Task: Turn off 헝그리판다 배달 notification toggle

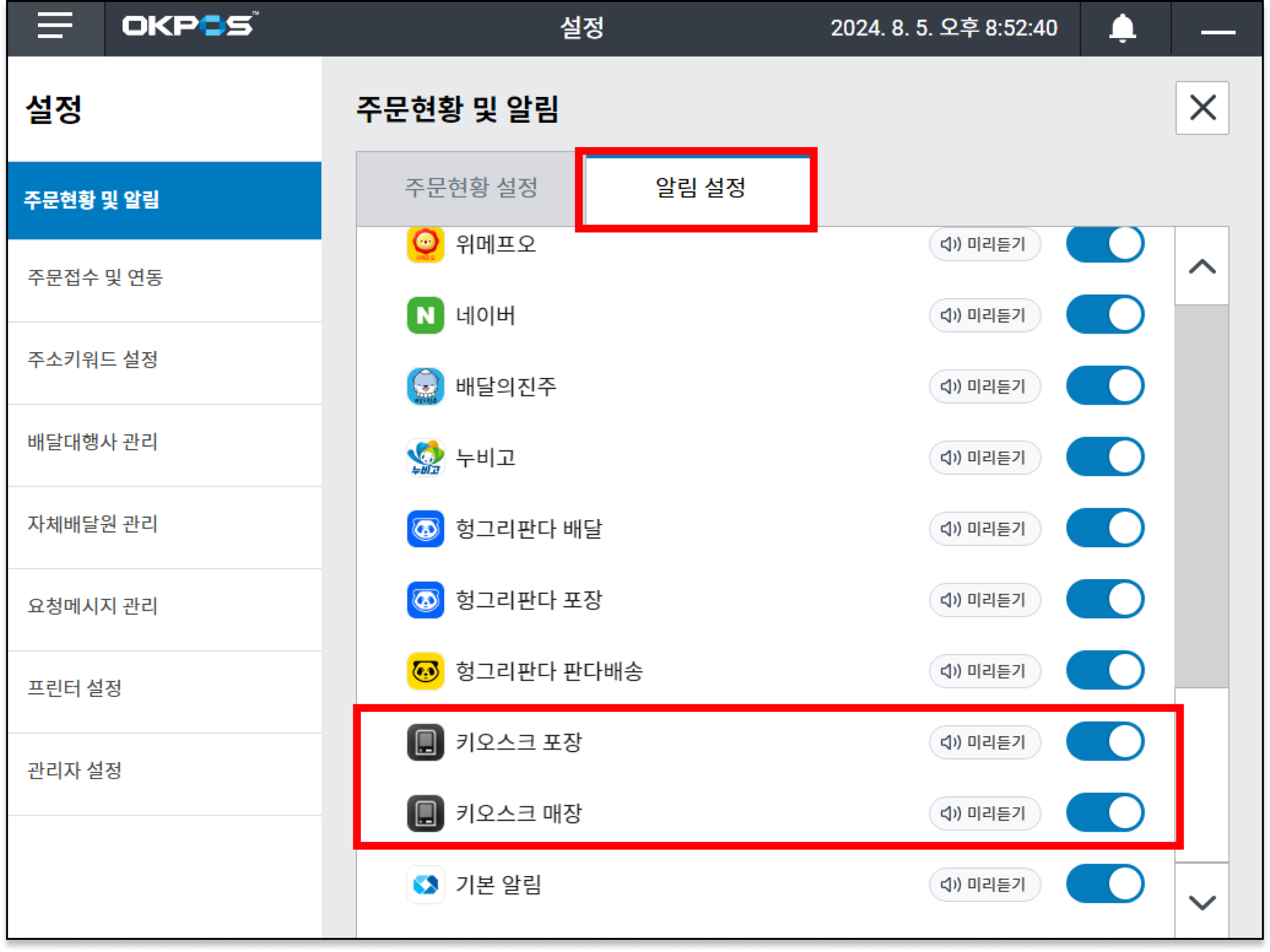Action: pos(1105,528)
